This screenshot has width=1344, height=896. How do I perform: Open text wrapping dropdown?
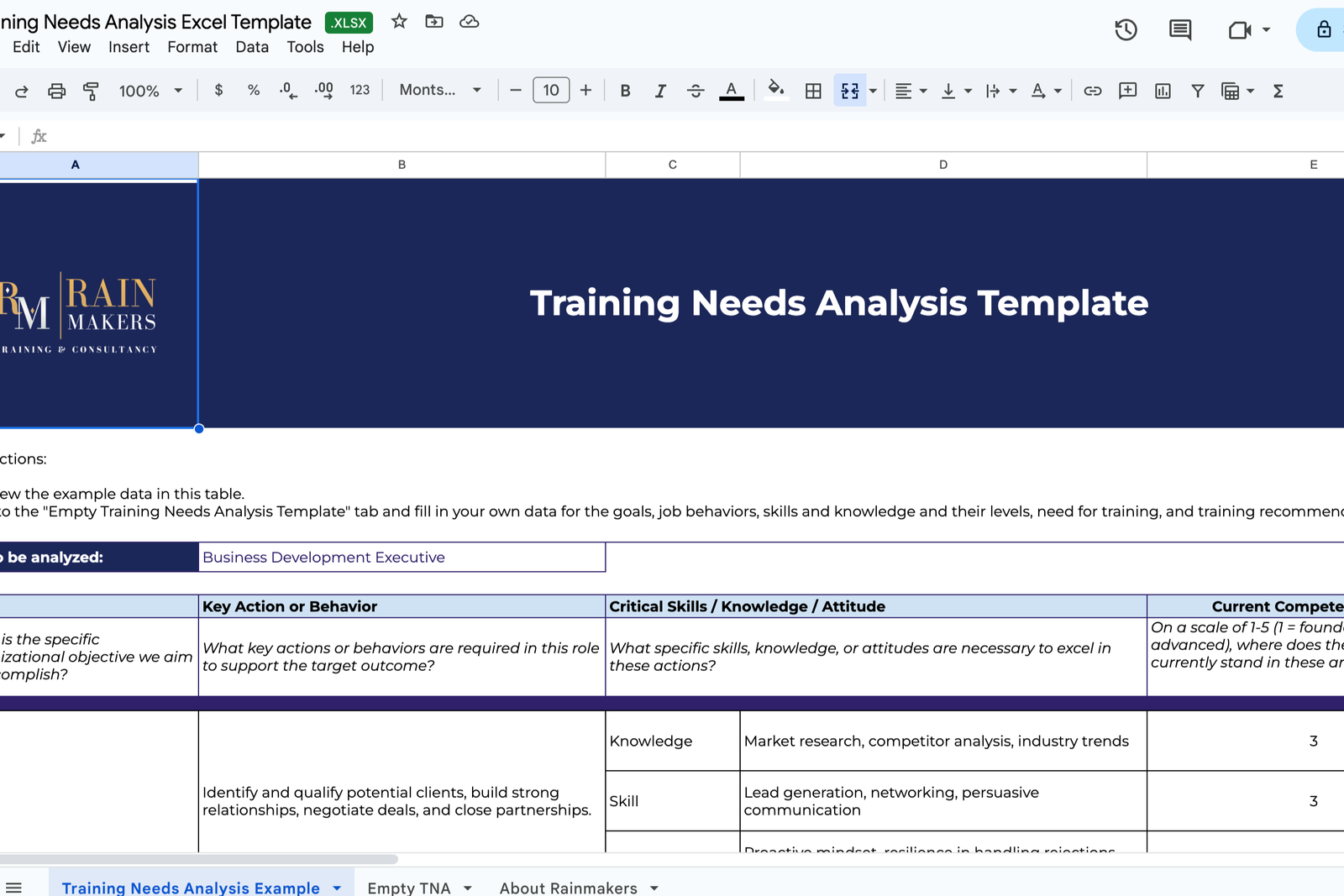coord(1000,91)
